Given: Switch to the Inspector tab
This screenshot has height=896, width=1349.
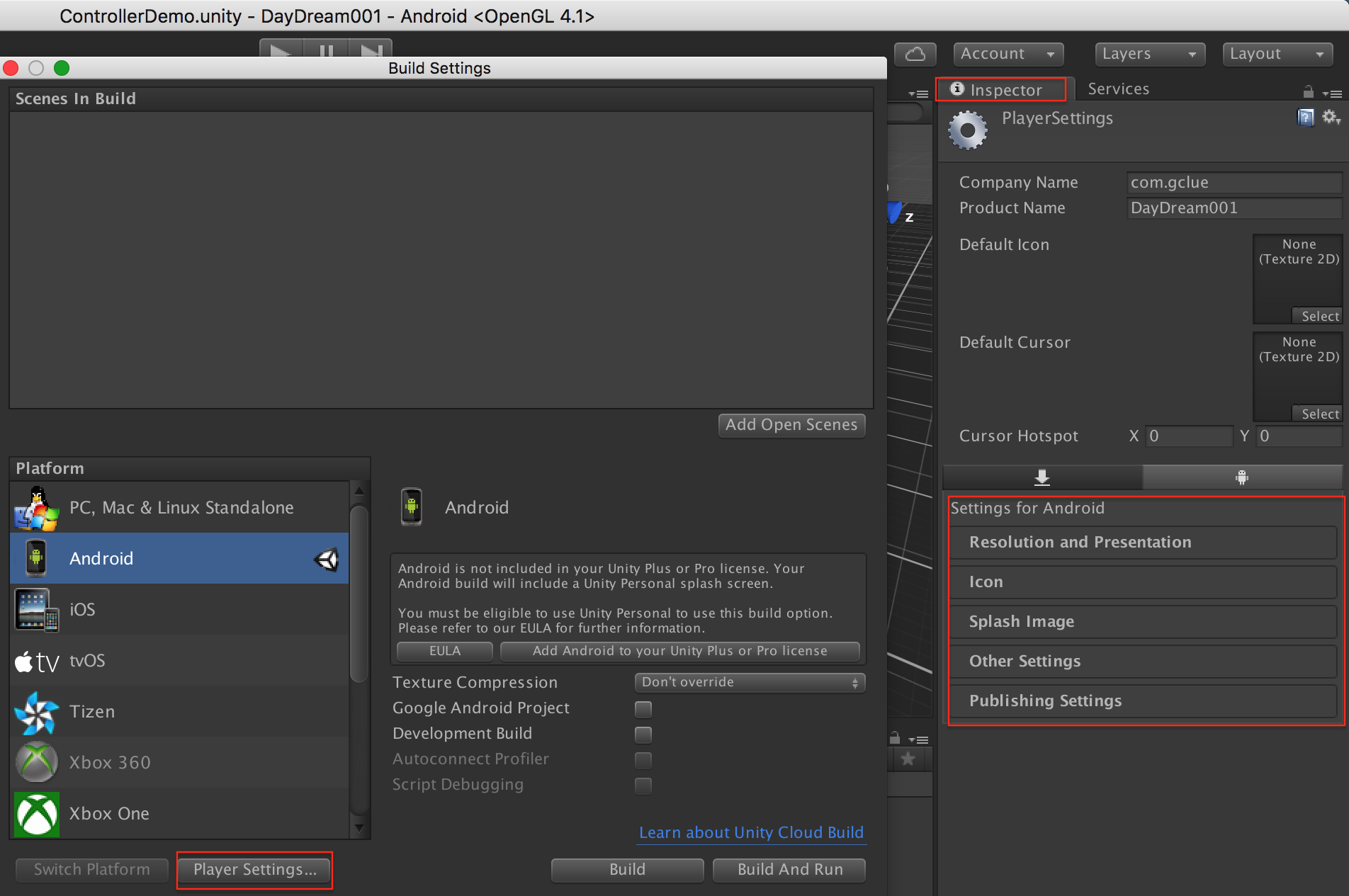Looking at the screenshot, I should click(1000, 90).
